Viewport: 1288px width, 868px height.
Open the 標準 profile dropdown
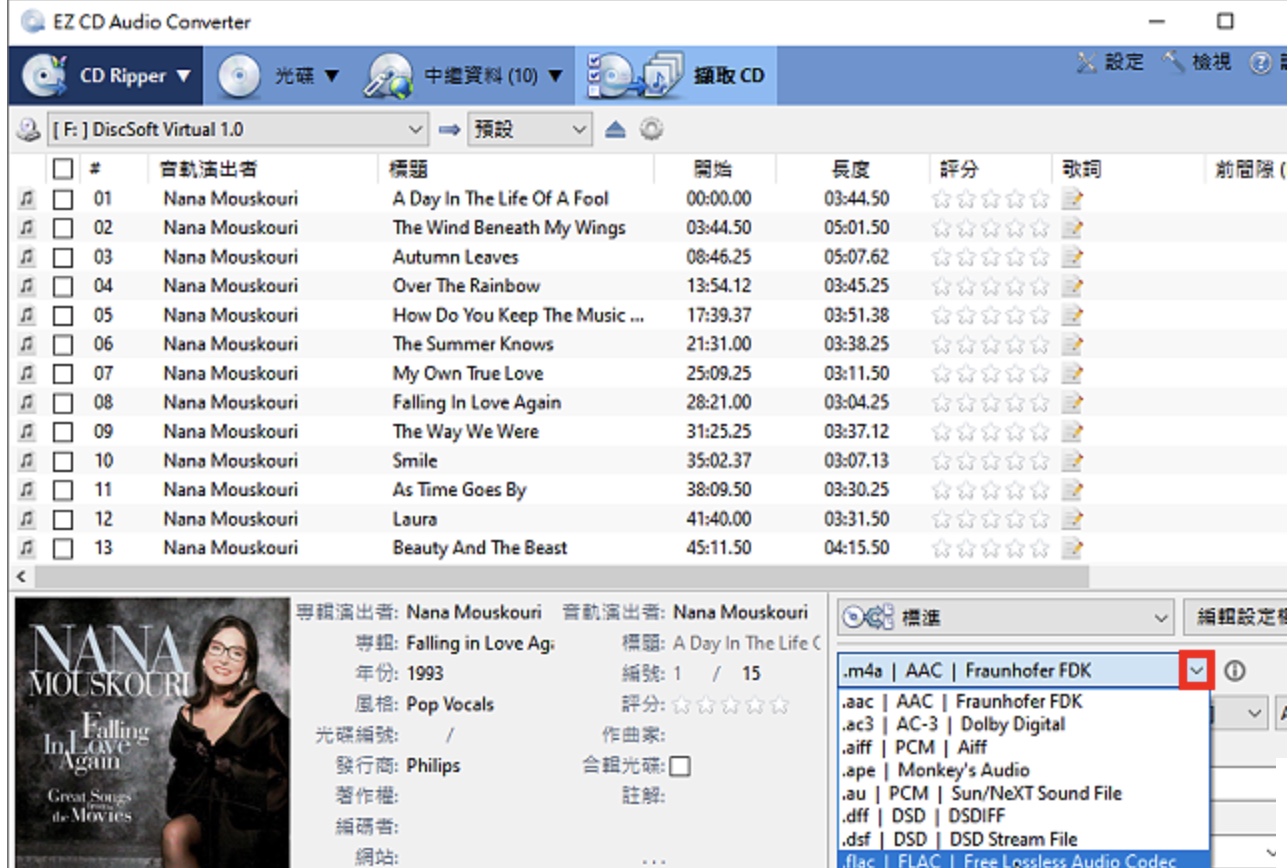[1005, 618]
